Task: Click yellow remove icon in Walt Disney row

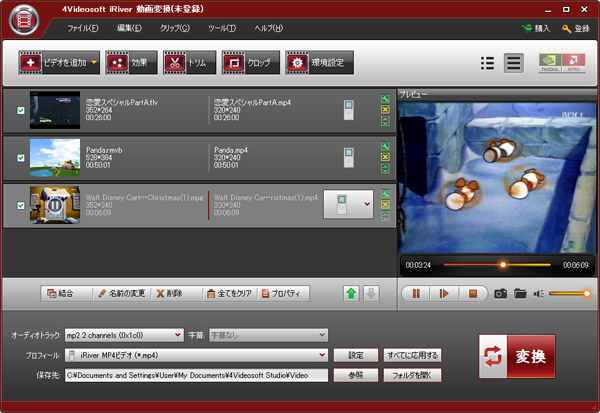Action: pyautogui.click(x=385, y=204)
